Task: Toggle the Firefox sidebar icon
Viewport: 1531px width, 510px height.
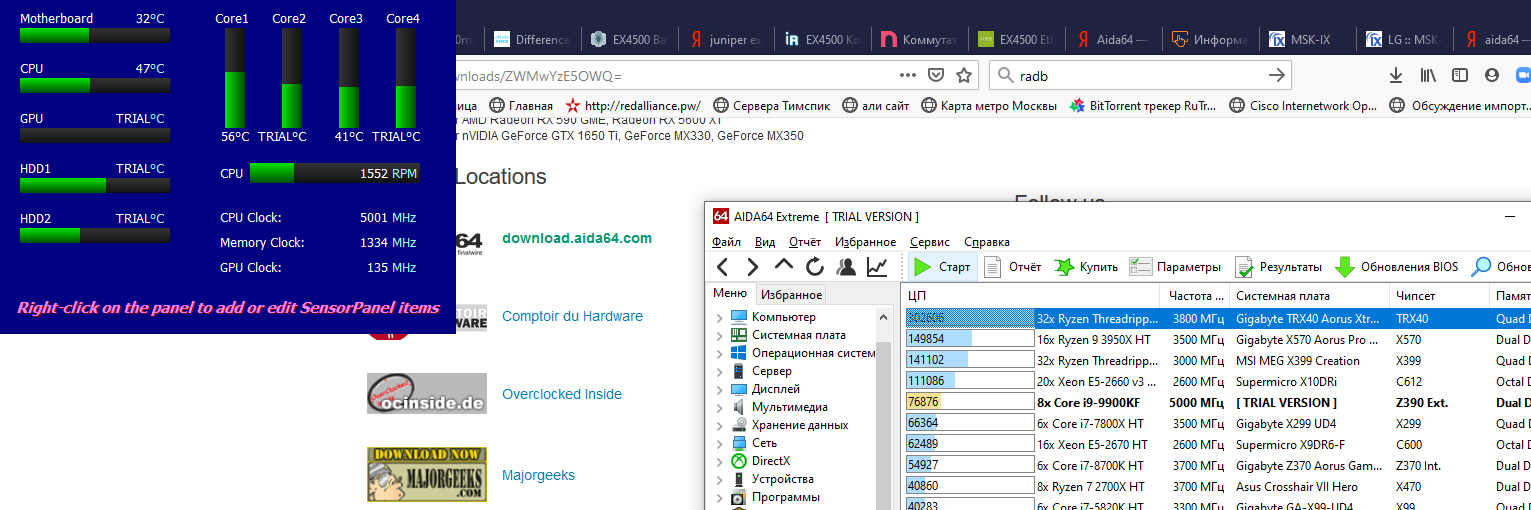Action: tap(1460, 75)
